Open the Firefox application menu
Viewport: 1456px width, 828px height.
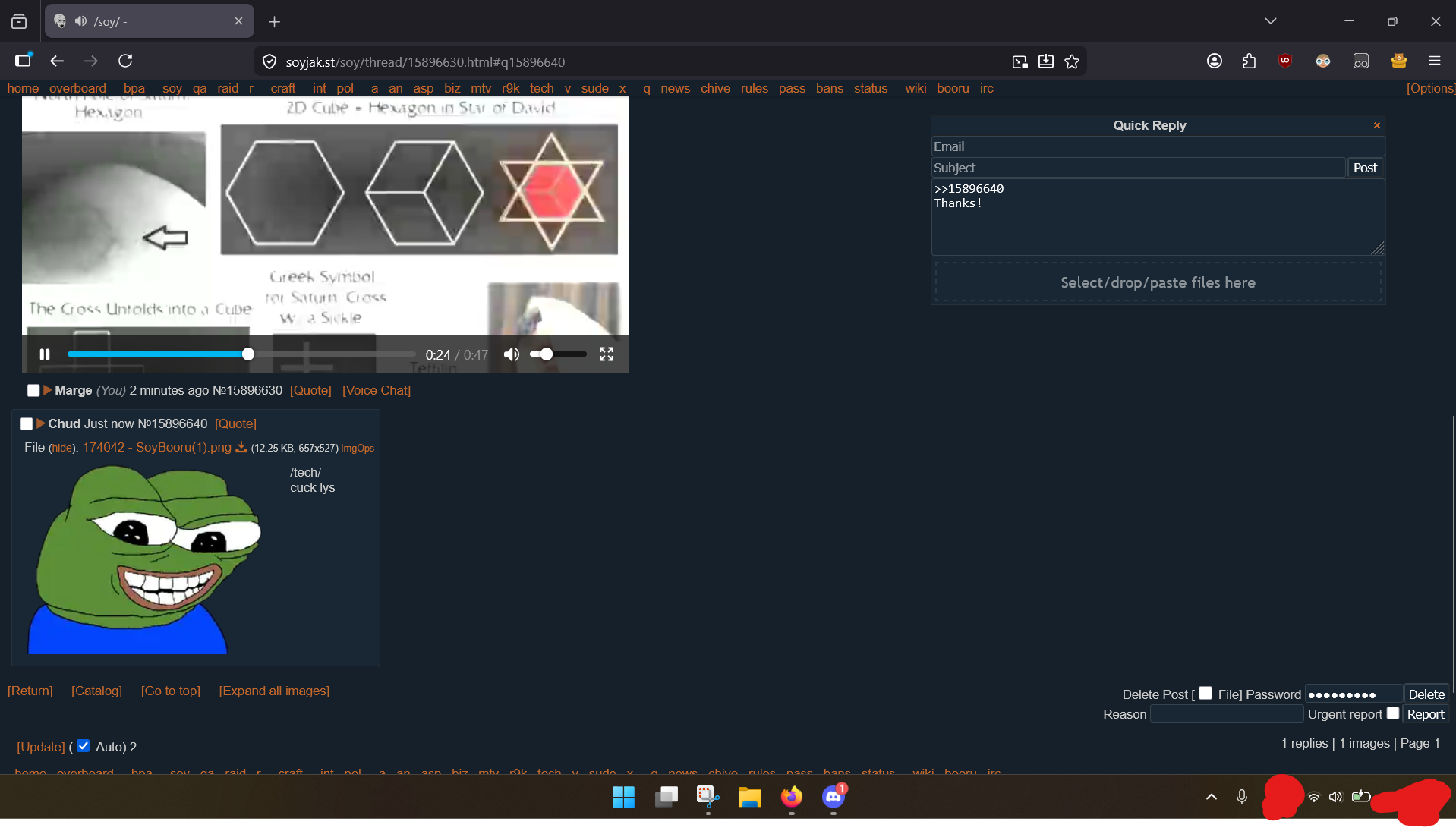coord(1435,61)
